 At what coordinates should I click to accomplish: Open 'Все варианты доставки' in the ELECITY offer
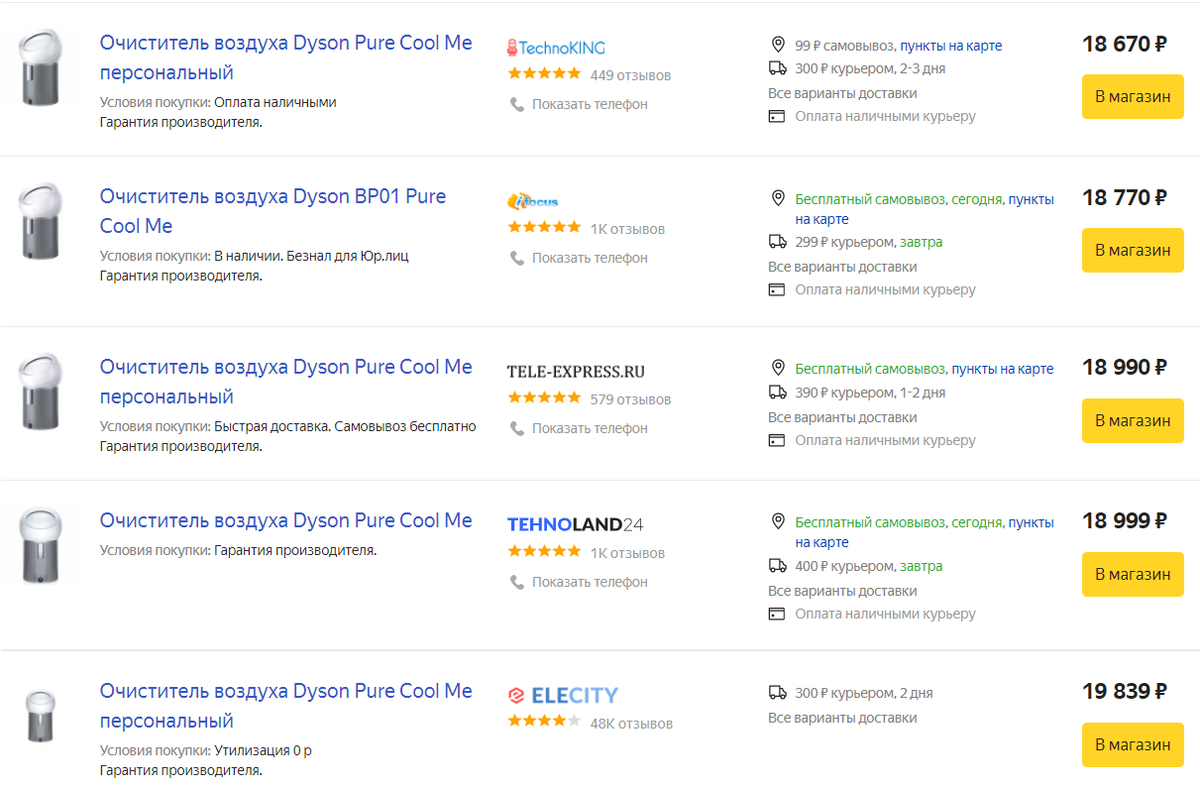click(842, 717)
